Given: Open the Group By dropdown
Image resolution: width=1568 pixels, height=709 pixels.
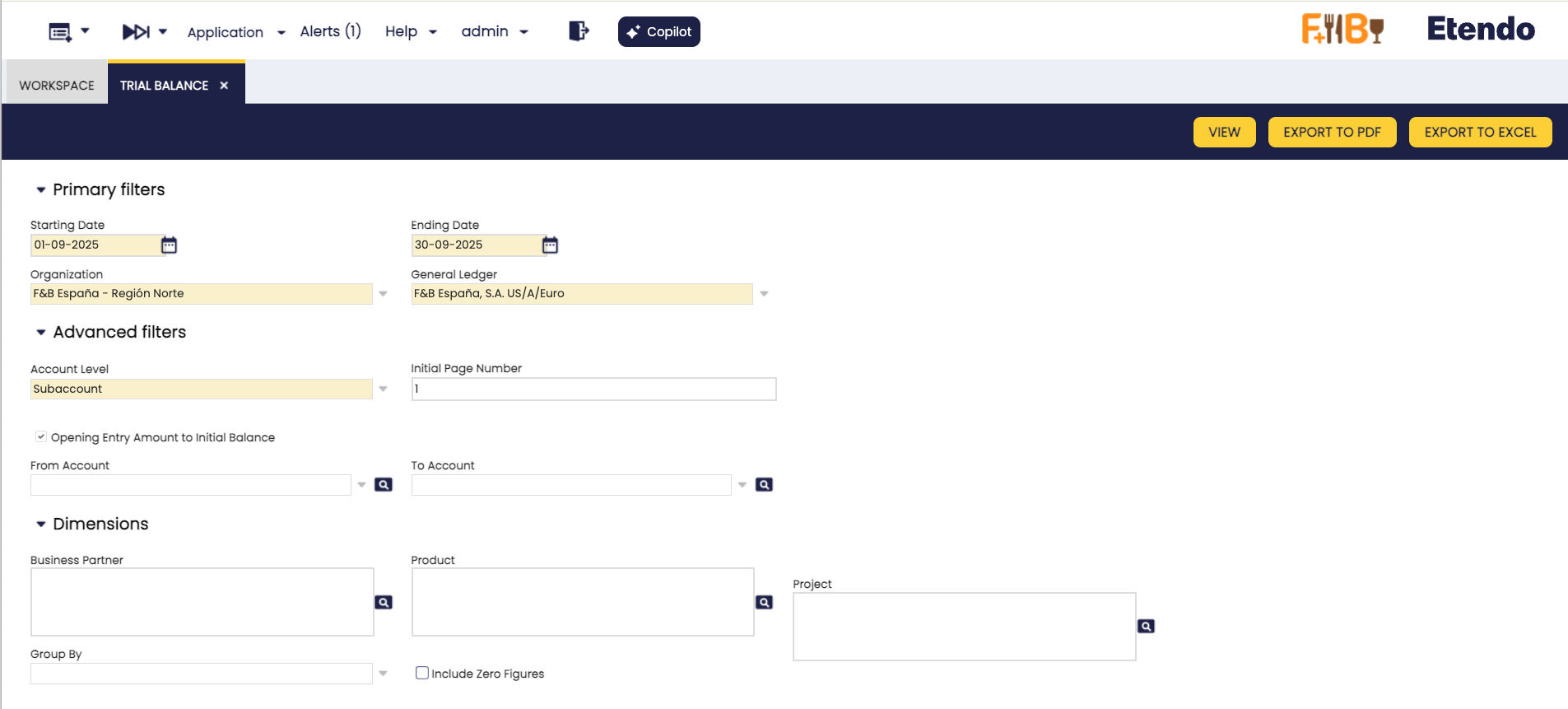Looking at the screenshot, I should (x=383, y=674).
